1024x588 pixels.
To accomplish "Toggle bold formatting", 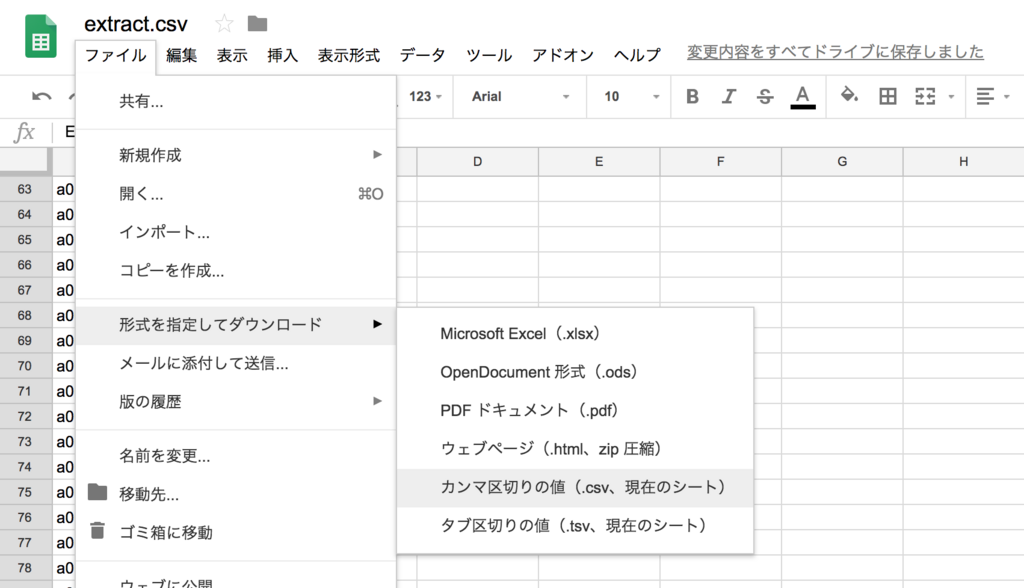I will 692,97.
